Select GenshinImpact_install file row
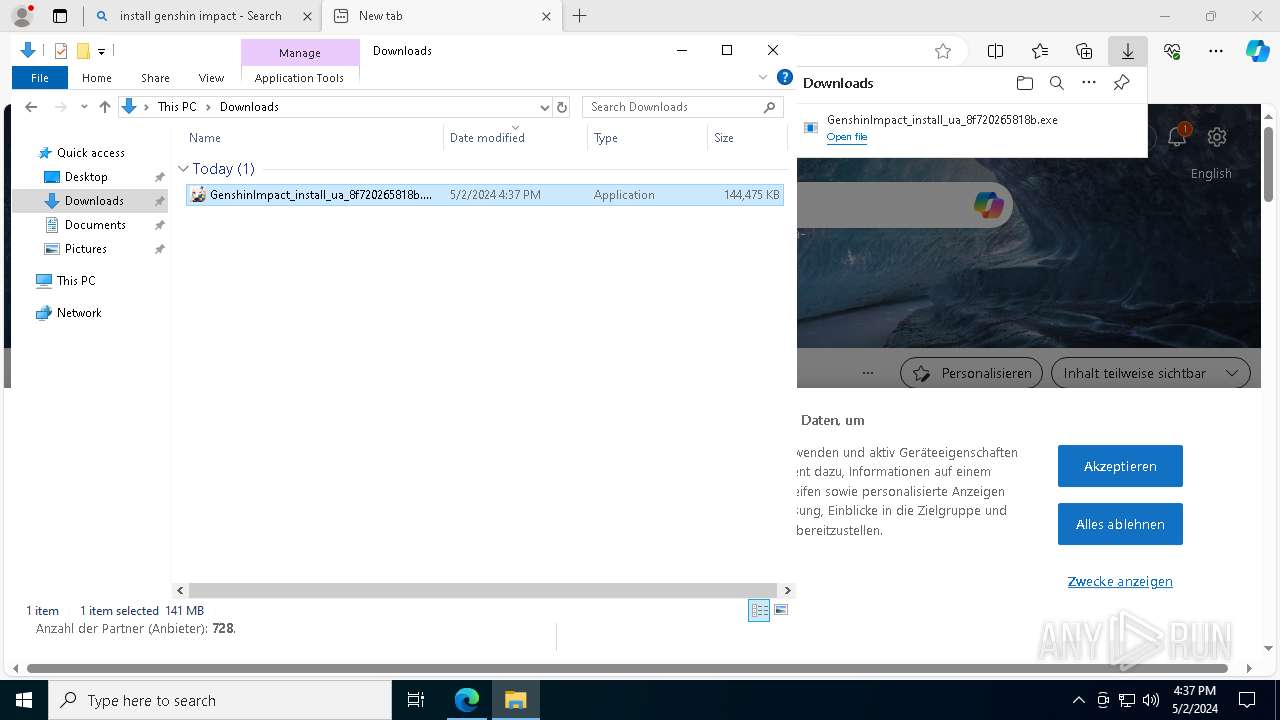1280x720 pixels. pyautogui.click(x=485, y=195)
